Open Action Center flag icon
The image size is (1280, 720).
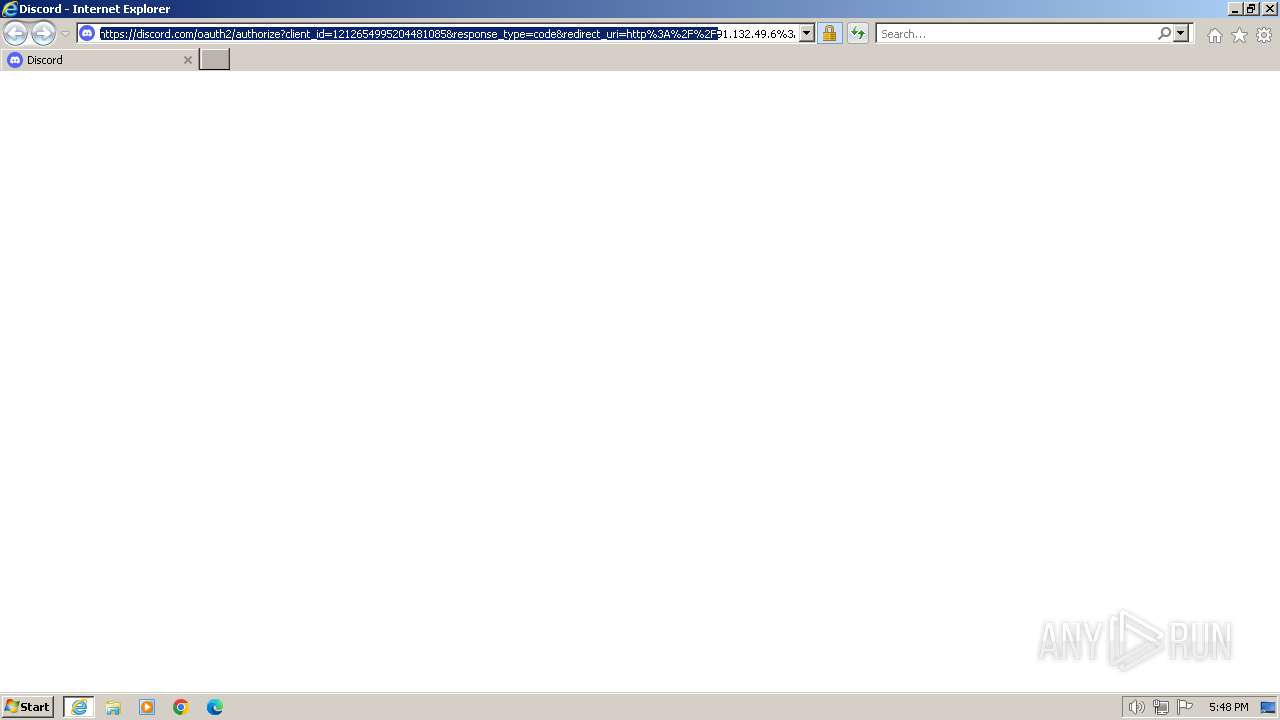pyautogui.click(x=1185, y=707)
